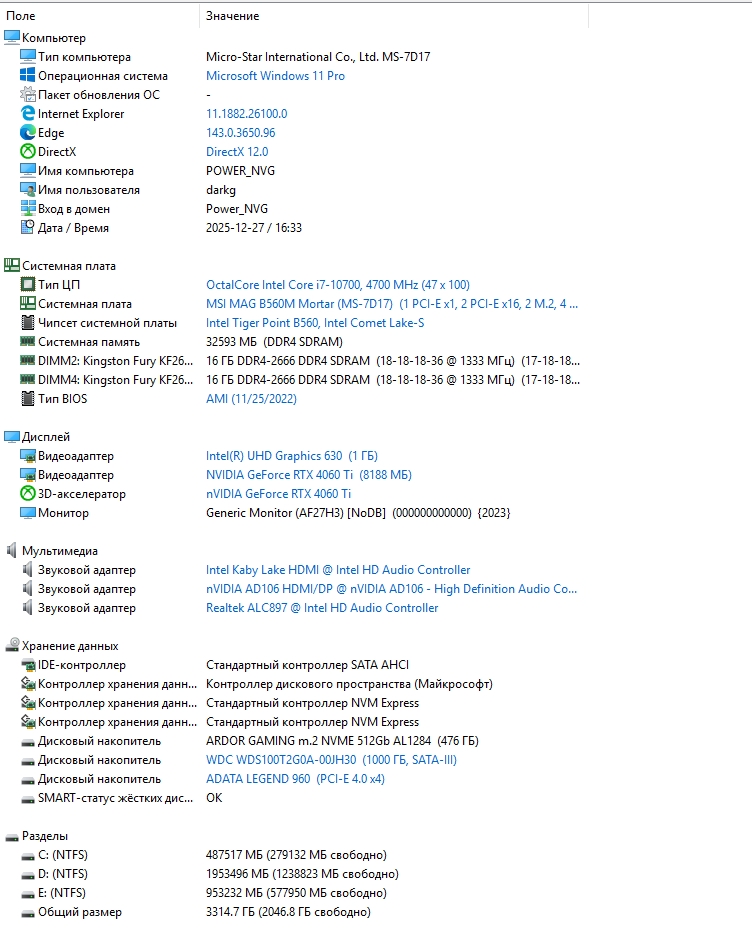
Task: Open the Realtek ALC897 audio link
Action: (x=322, y=608)
